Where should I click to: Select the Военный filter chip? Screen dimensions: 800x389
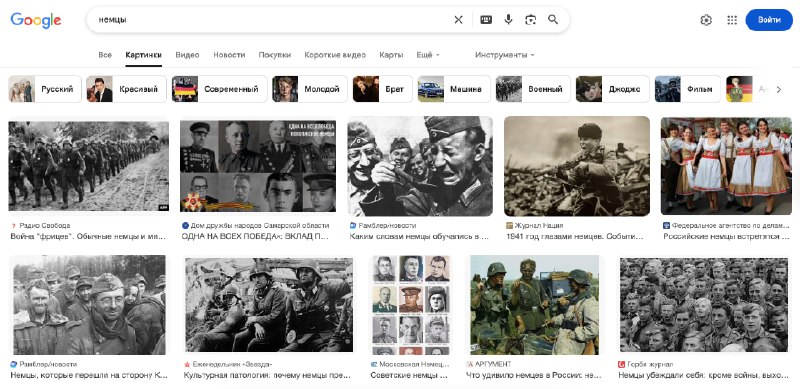(533, 89)
